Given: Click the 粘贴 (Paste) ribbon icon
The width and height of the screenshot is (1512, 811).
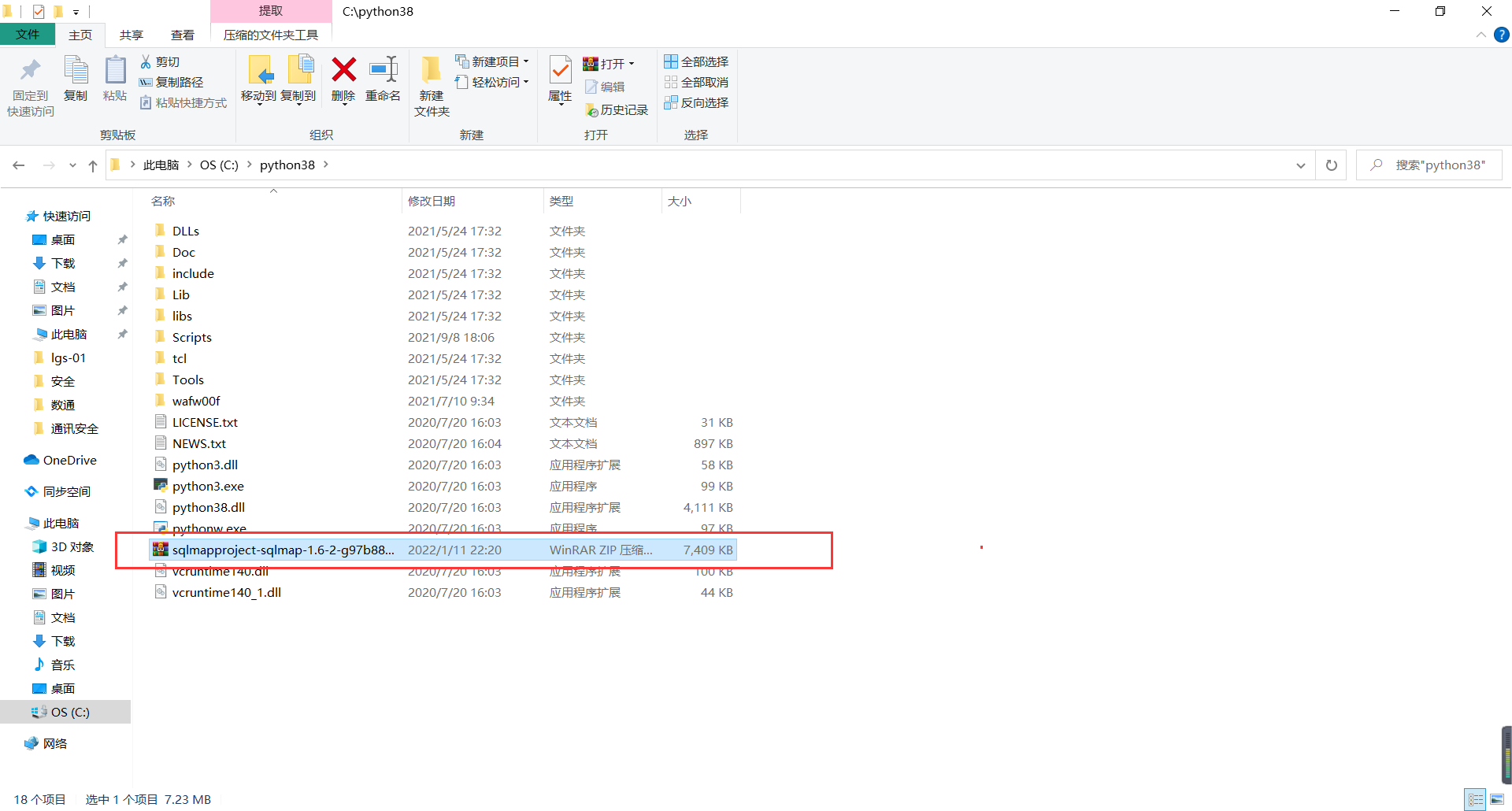Looking at the screenshot, I should coord(115,81).
